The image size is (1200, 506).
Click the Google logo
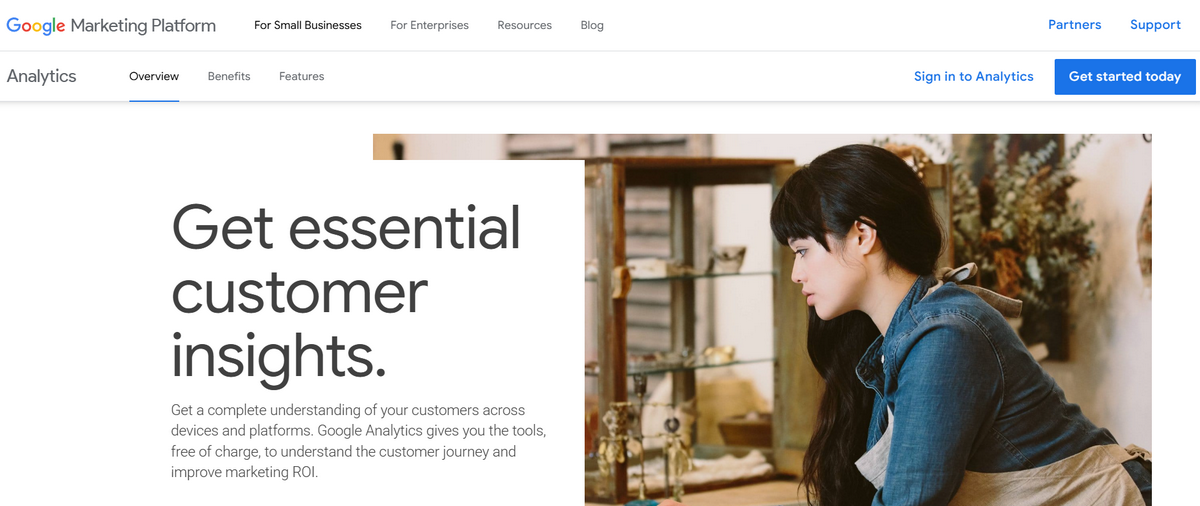pos(36,26)
